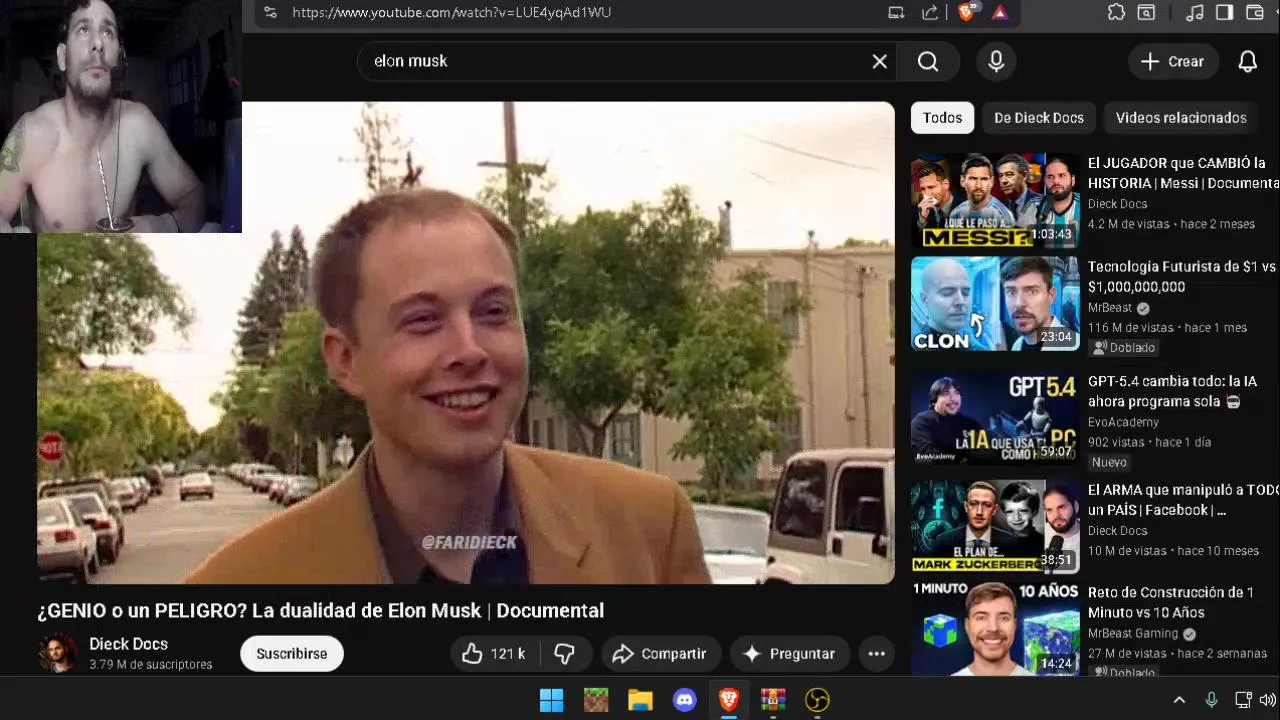
Task: Open Messi documentary thumbnail
Action: point(995,200)
